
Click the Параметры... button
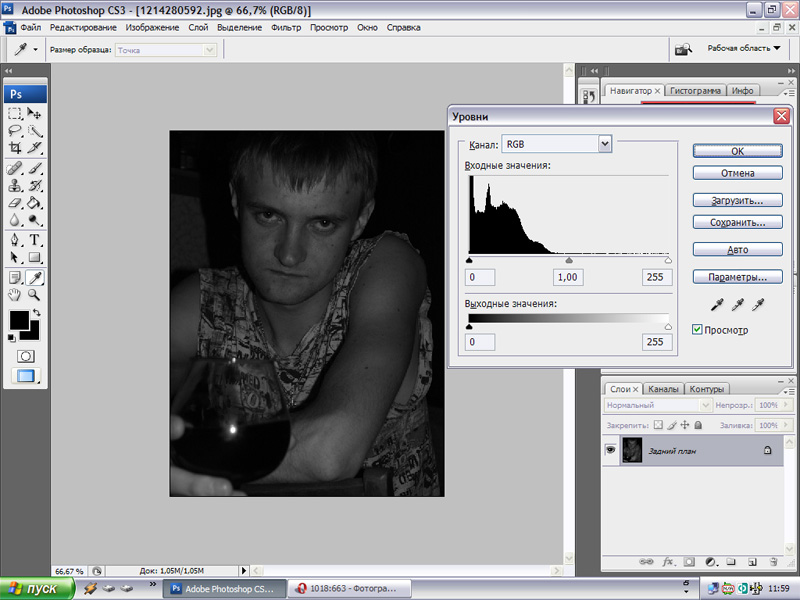[737, 277]
